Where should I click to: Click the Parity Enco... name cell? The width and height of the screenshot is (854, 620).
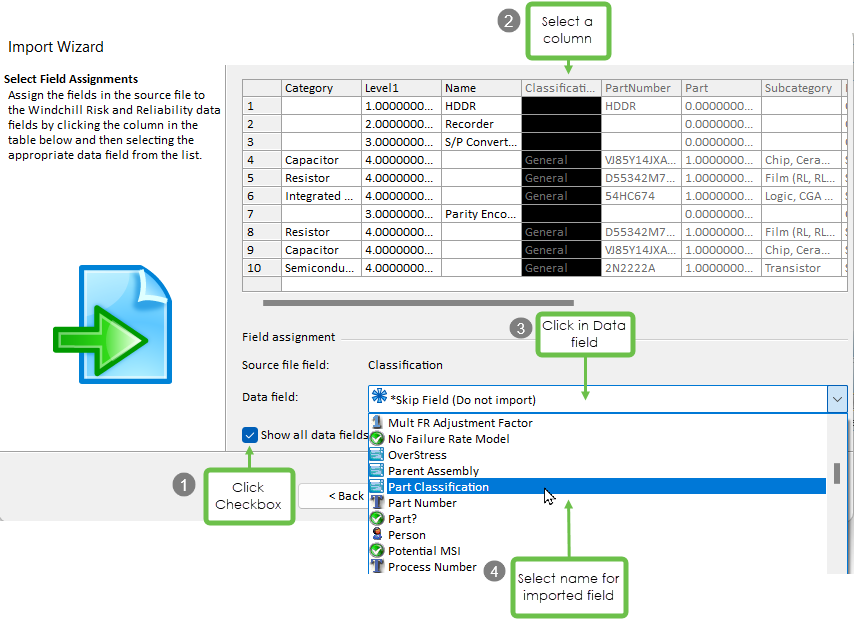pyautogui.click(x=481, y=214)
